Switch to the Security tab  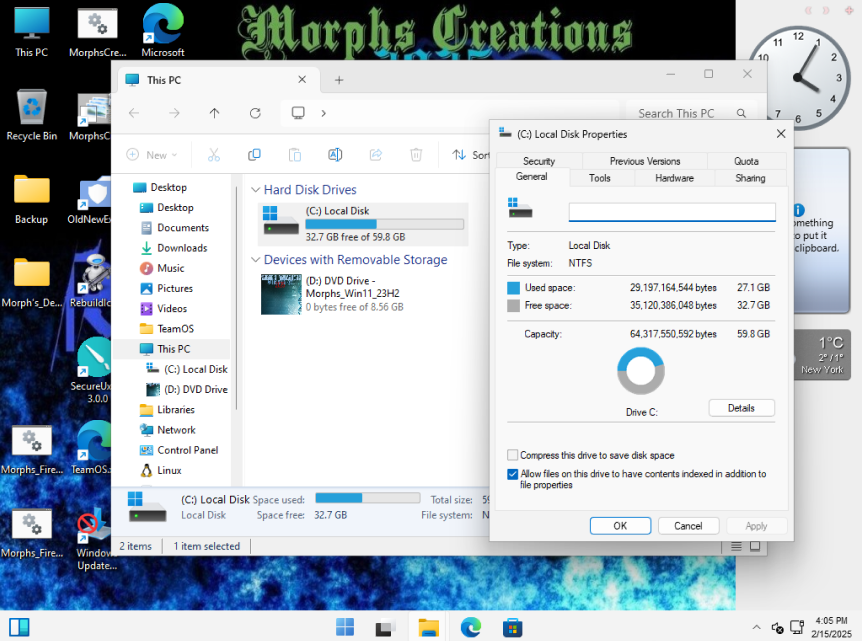pyautogui.click(x=539, y=161)
